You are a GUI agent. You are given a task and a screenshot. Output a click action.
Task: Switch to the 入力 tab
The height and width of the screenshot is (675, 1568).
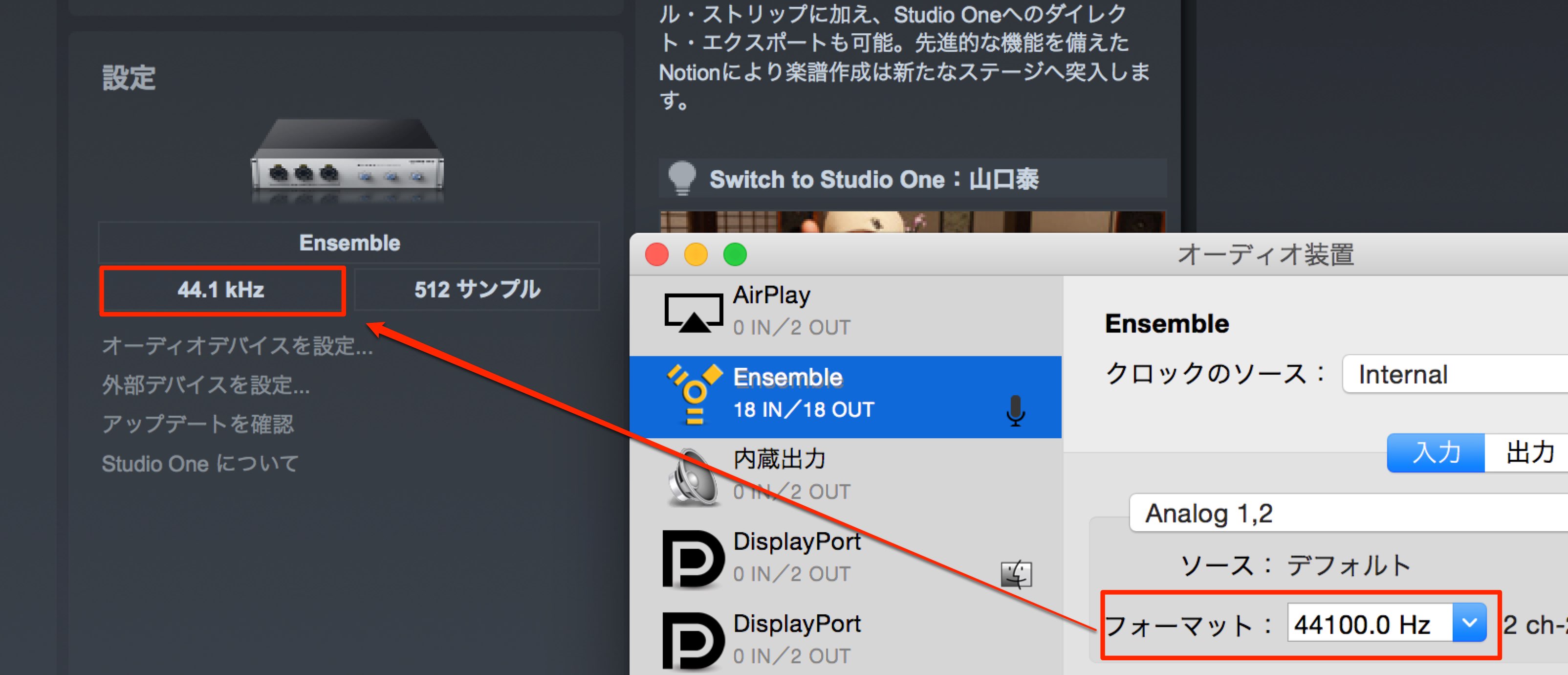[1436, 452]
